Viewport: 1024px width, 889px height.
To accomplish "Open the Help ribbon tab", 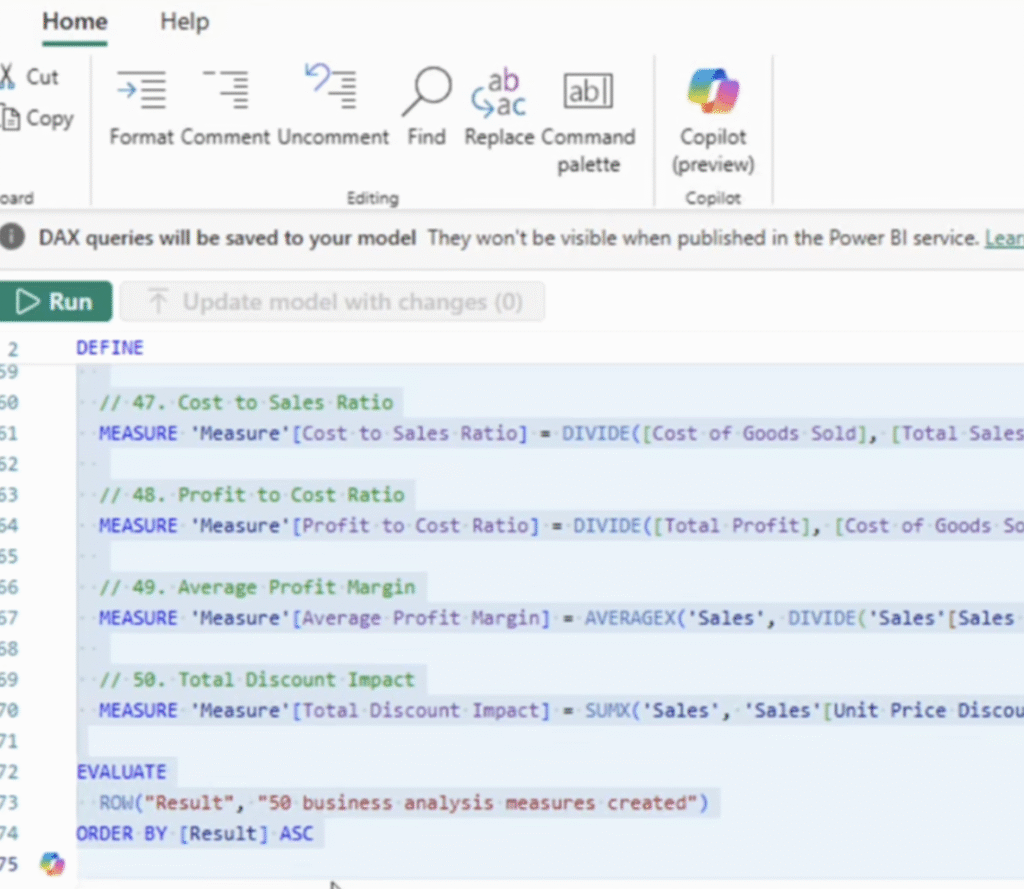I will (x=183, y=22).
